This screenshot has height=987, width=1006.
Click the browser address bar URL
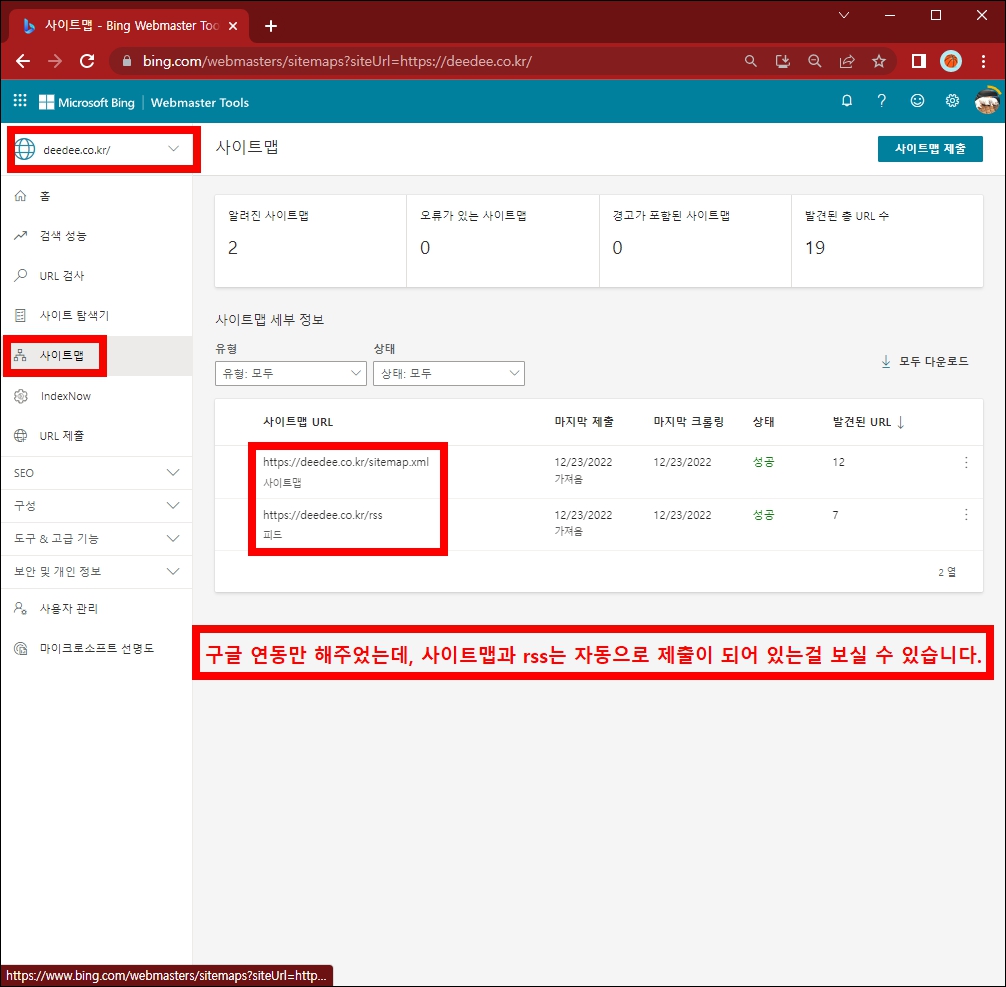click(337, 62)
